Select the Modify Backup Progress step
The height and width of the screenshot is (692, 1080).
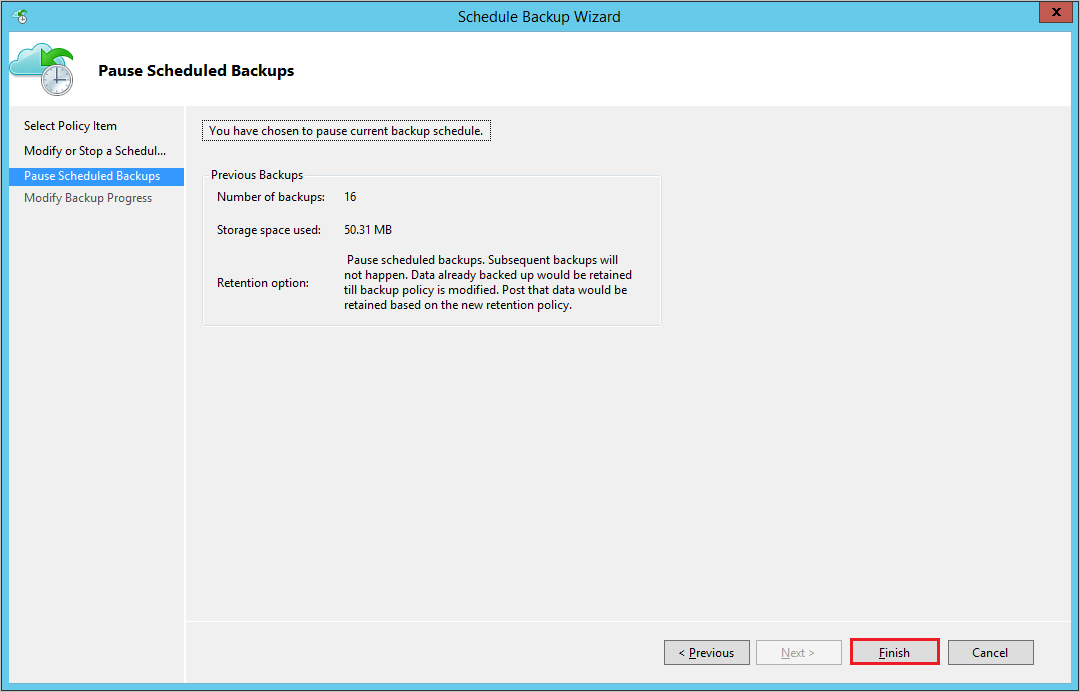pyautogui.click(x=88, y=197)
